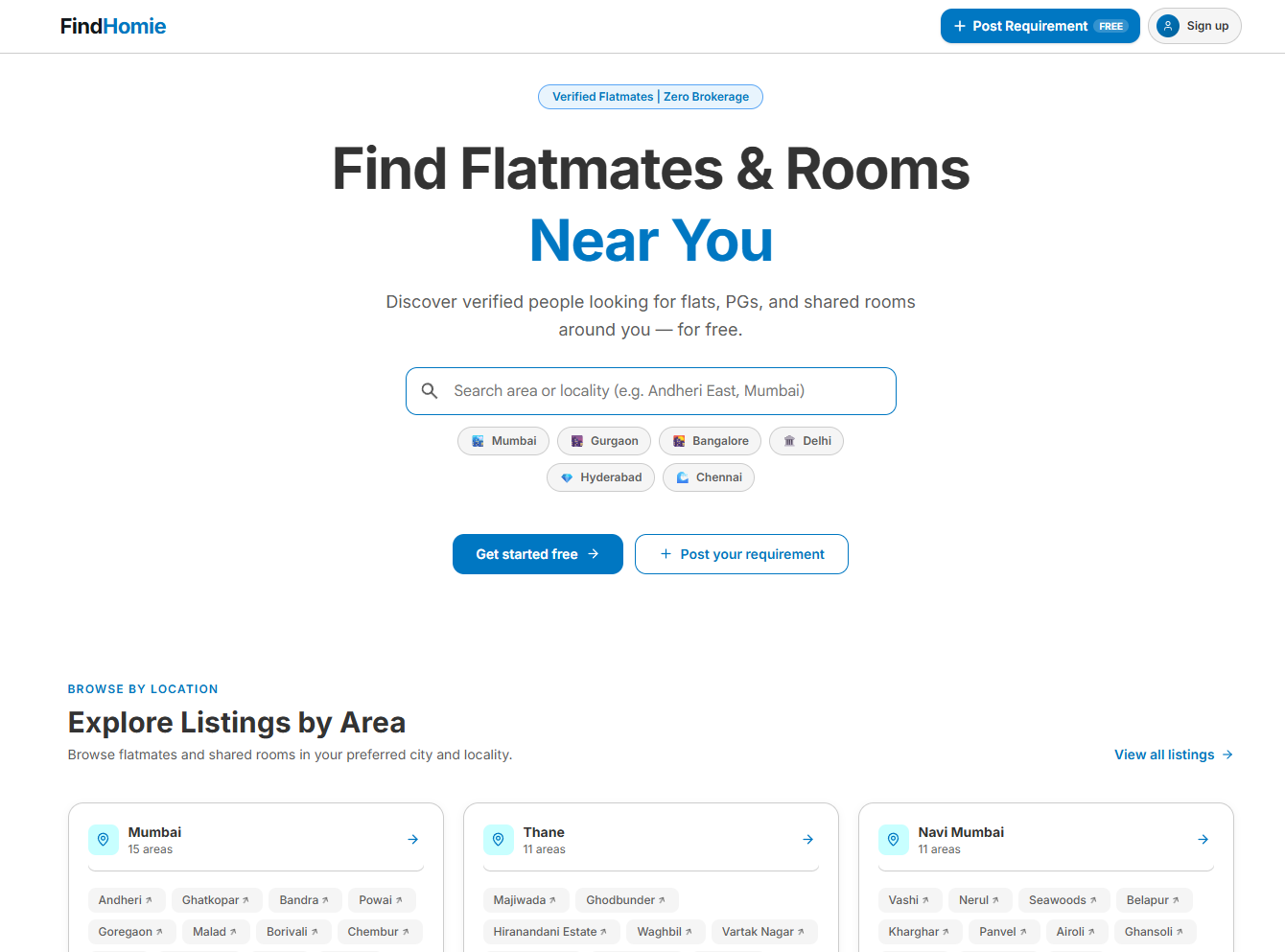
Task: Open Vashi area tag
Action: click(909, 900)
